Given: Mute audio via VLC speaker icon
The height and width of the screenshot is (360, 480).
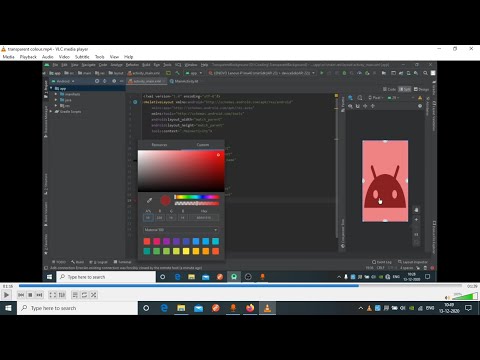Looking at the screenshot, I should 448,297.
